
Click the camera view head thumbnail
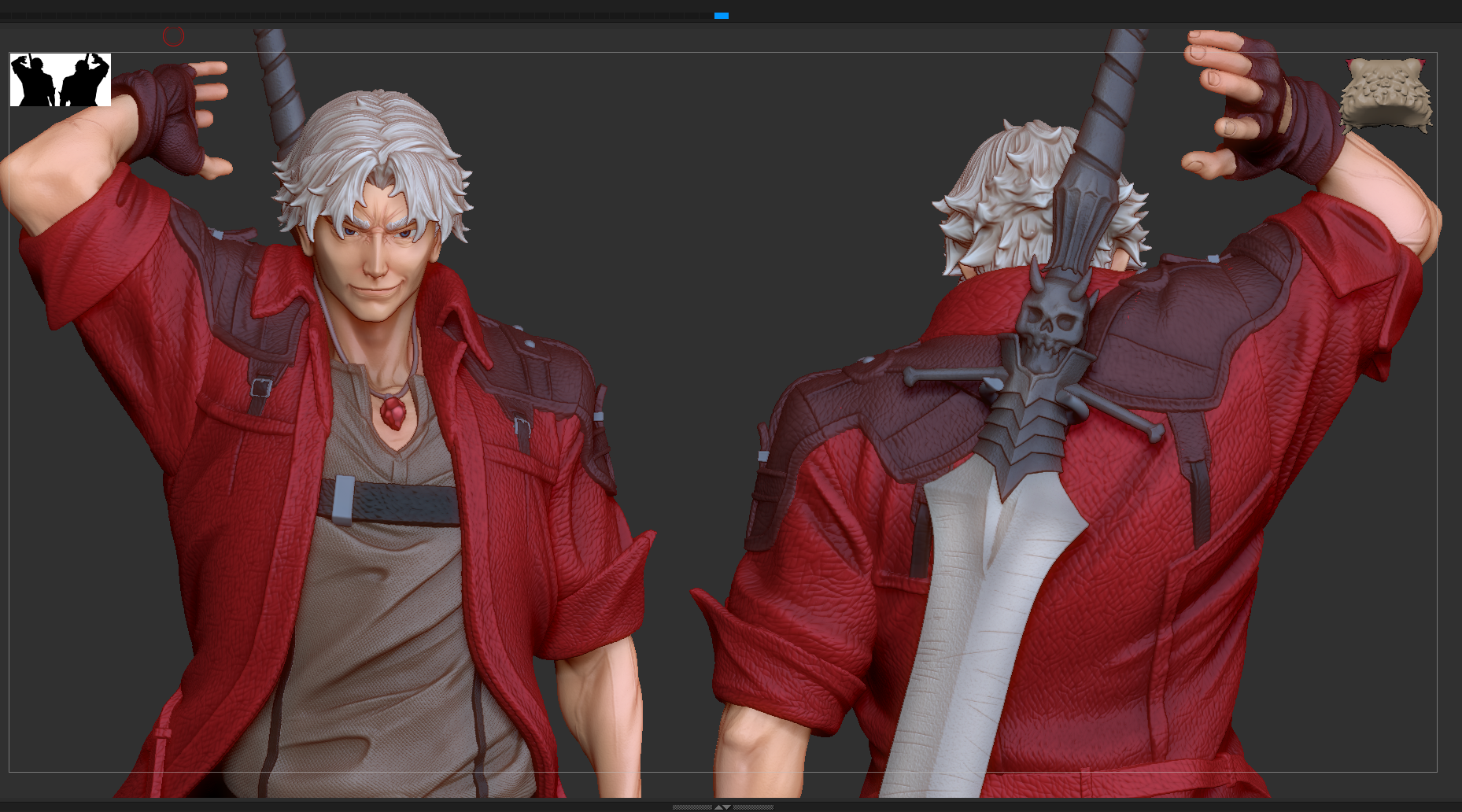point(1386,96)
